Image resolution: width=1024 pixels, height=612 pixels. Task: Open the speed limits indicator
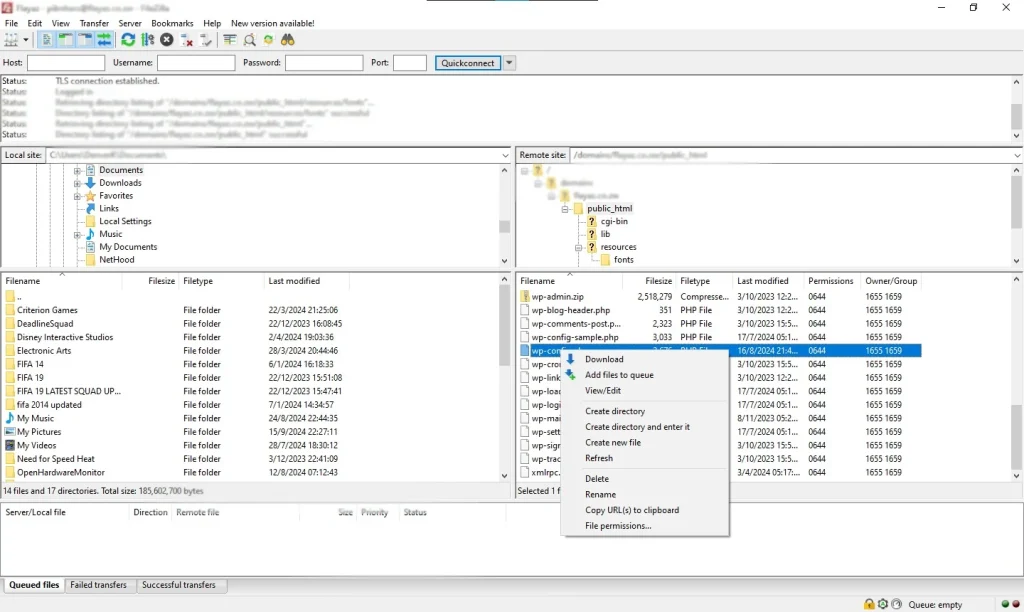[x=895, y=603]
